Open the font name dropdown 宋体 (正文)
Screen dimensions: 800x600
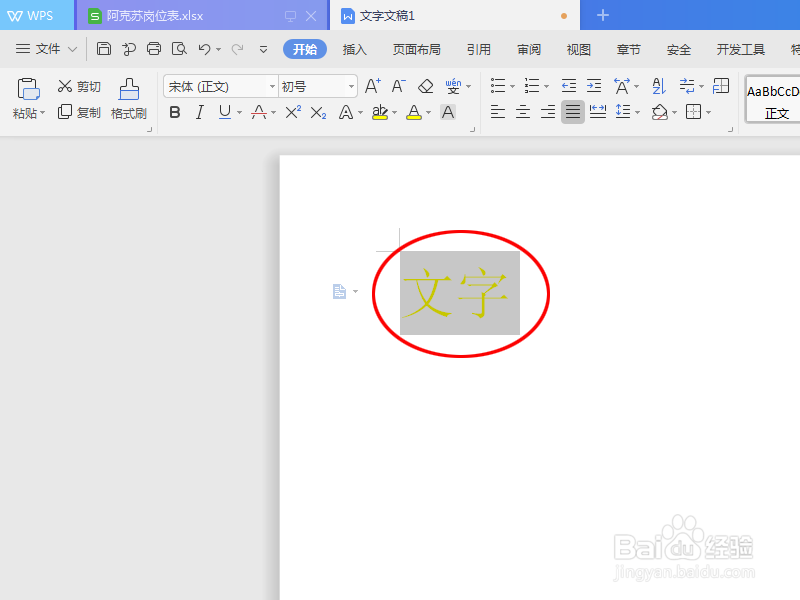tap(272, 86)
